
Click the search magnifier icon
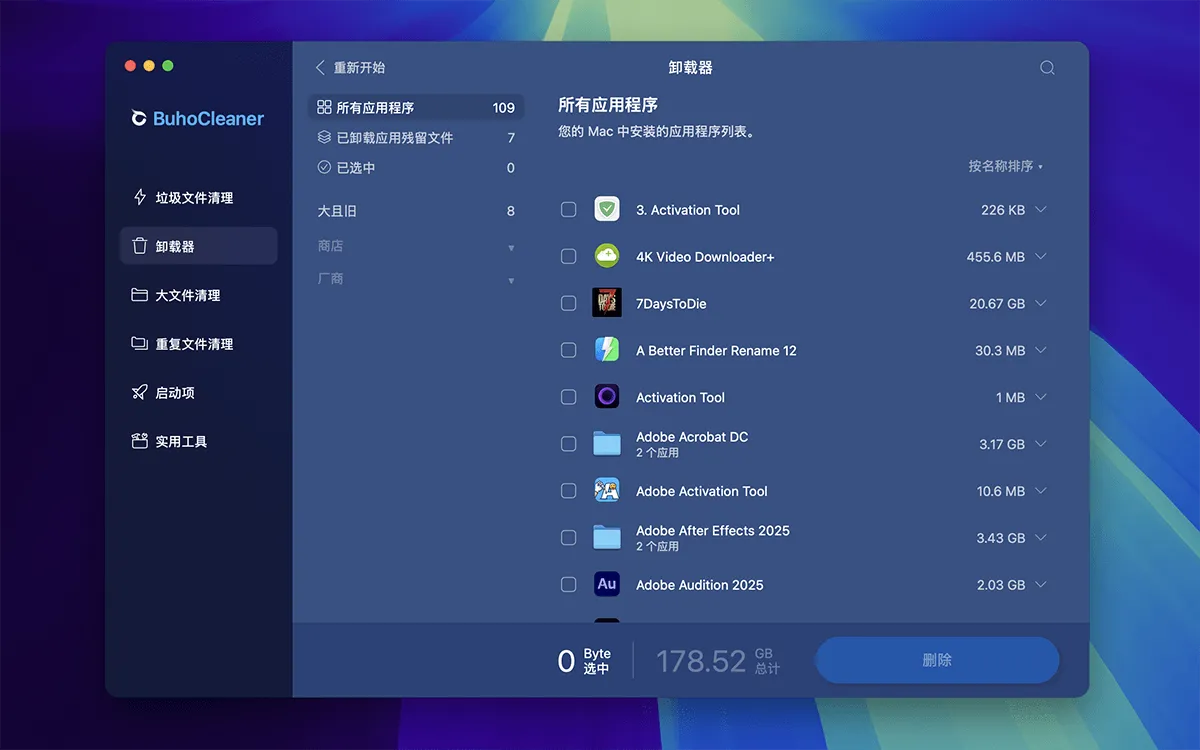(1047, 68)
